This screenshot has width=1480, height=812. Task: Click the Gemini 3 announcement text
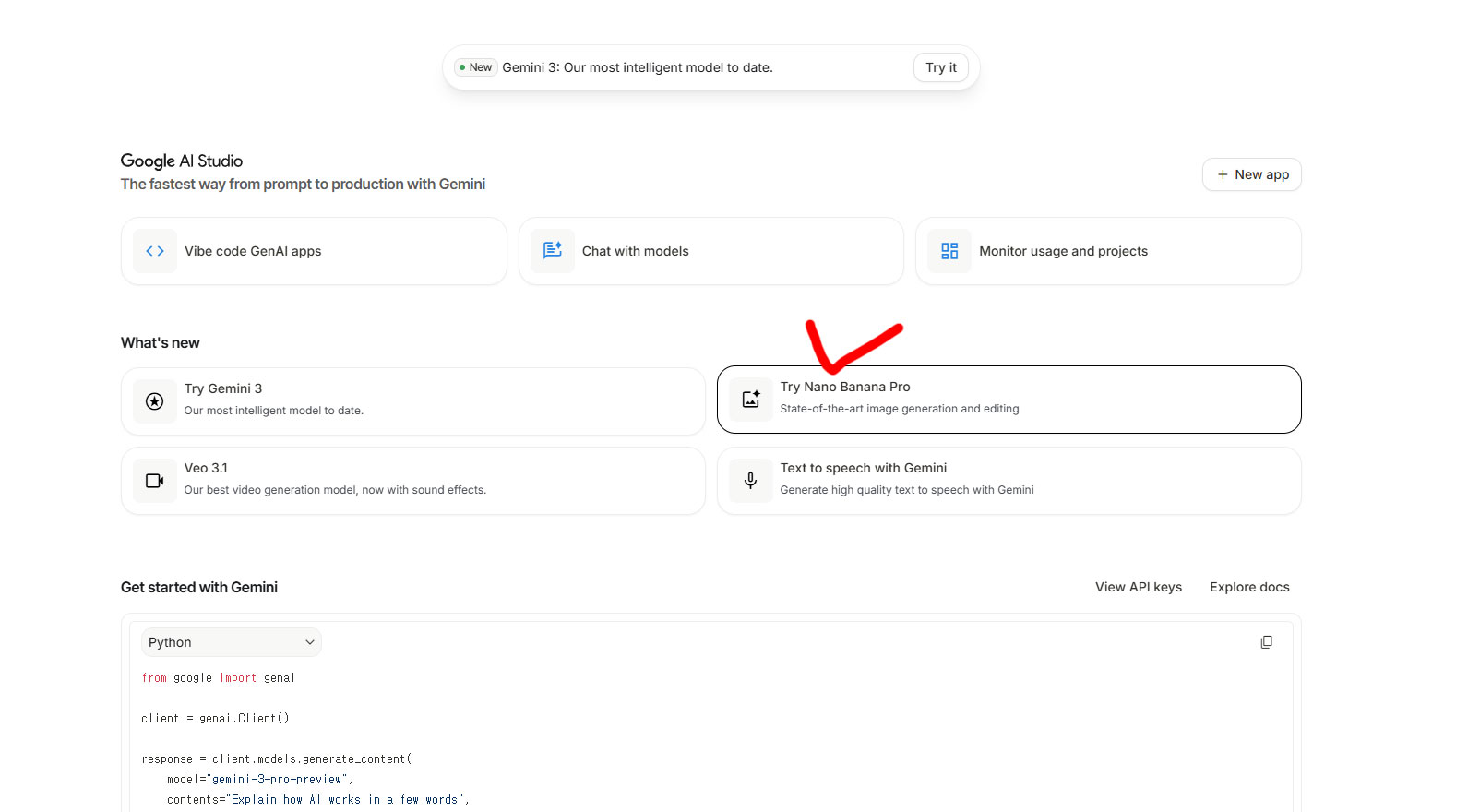[638, 67]
